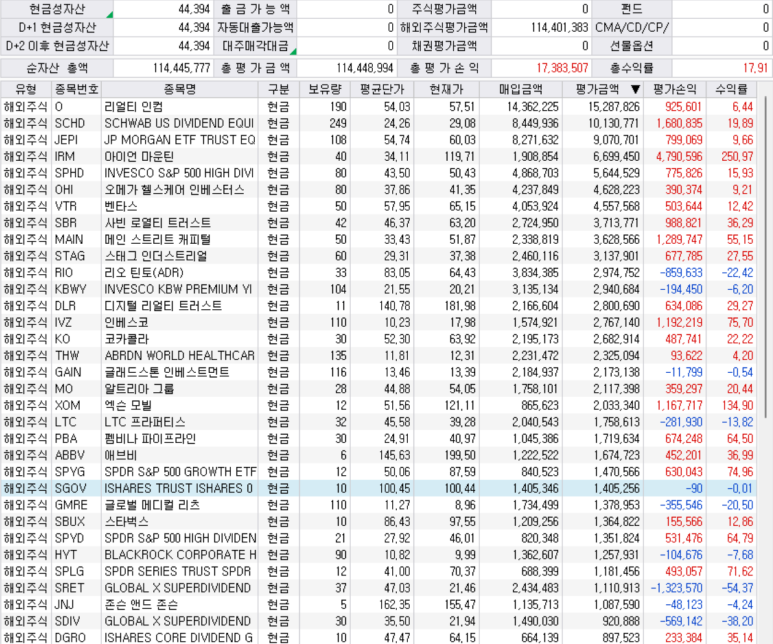Click the D+1 현금성자산 label

[x=57, y=28]
